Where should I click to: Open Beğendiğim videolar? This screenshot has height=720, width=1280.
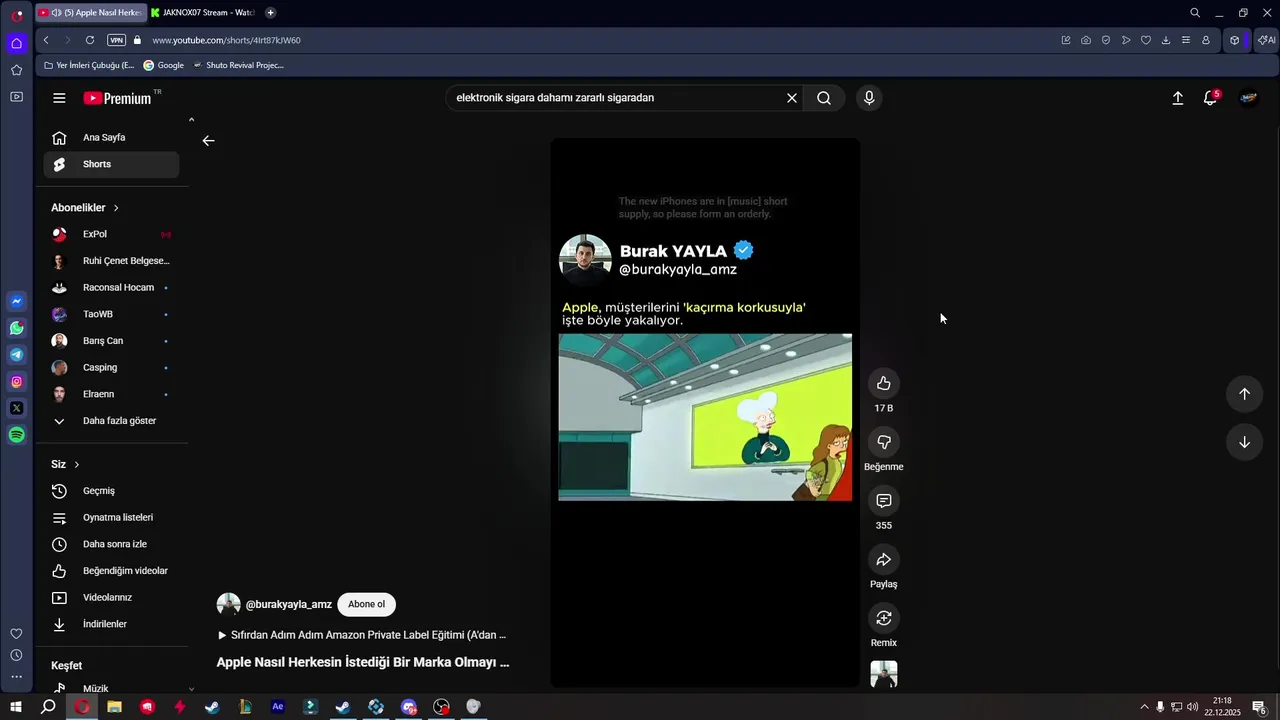pos(111,571)
